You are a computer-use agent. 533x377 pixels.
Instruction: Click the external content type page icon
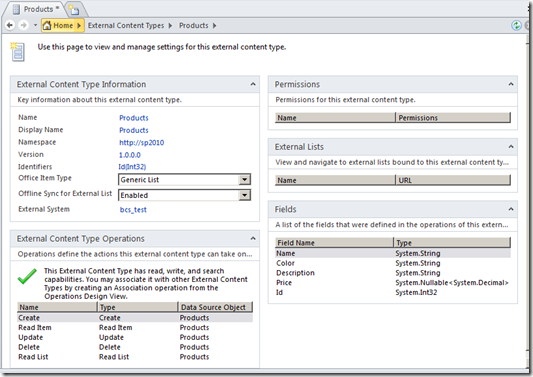coord(18,52)
